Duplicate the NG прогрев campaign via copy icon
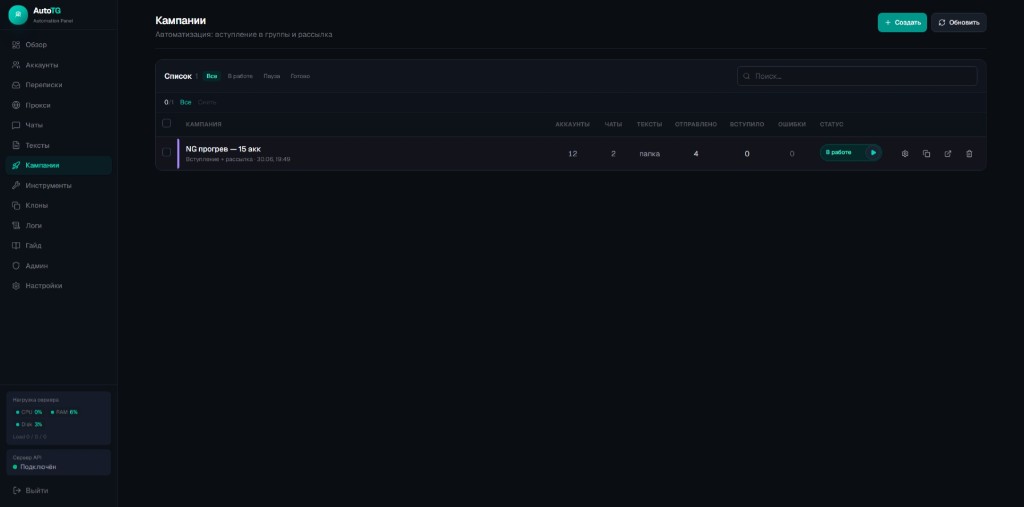The height and width of the screenshot is (507, 1024). click(926, 154)
